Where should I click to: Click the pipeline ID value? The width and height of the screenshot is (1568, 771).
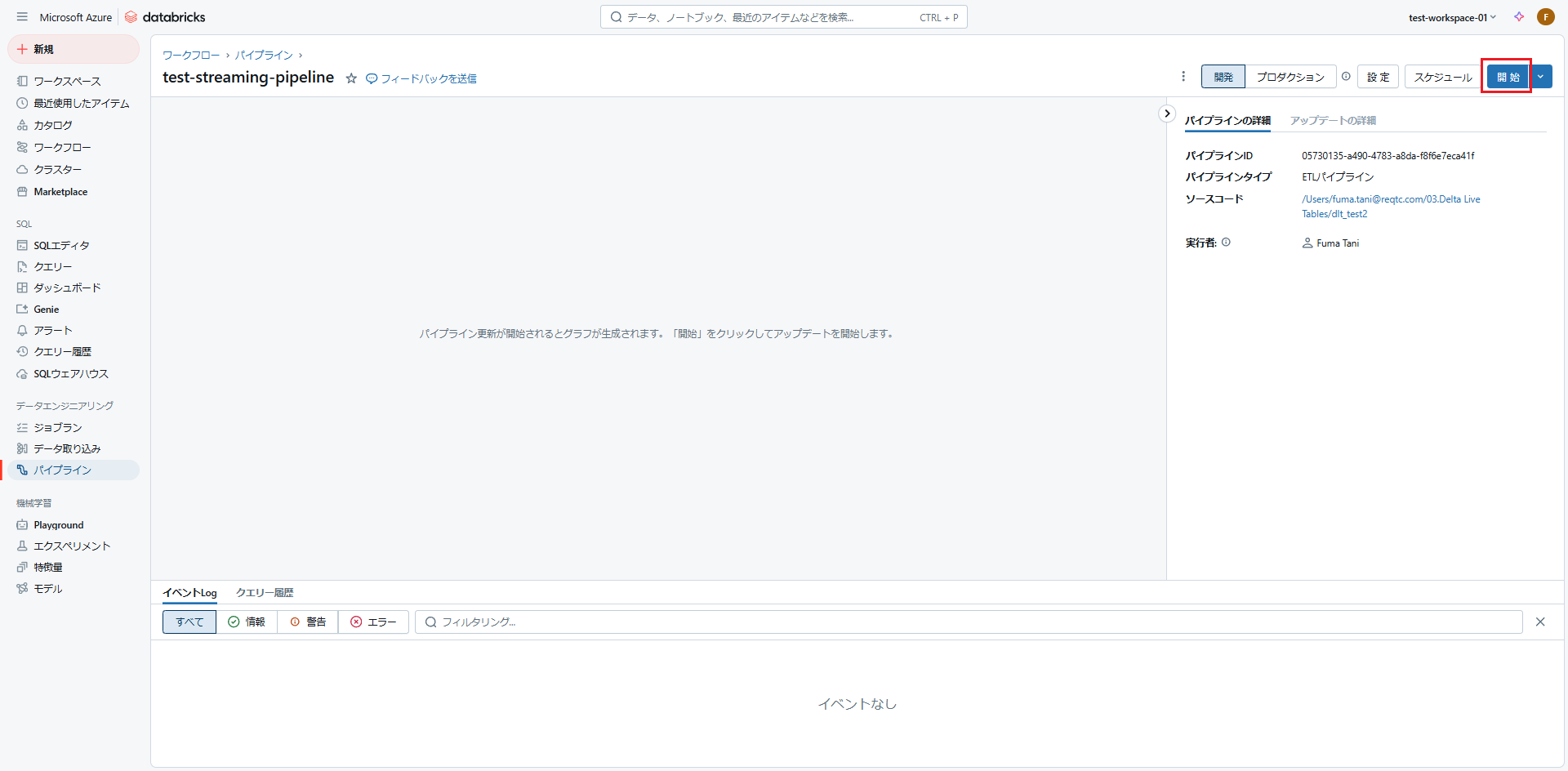tap(1388, 155)
